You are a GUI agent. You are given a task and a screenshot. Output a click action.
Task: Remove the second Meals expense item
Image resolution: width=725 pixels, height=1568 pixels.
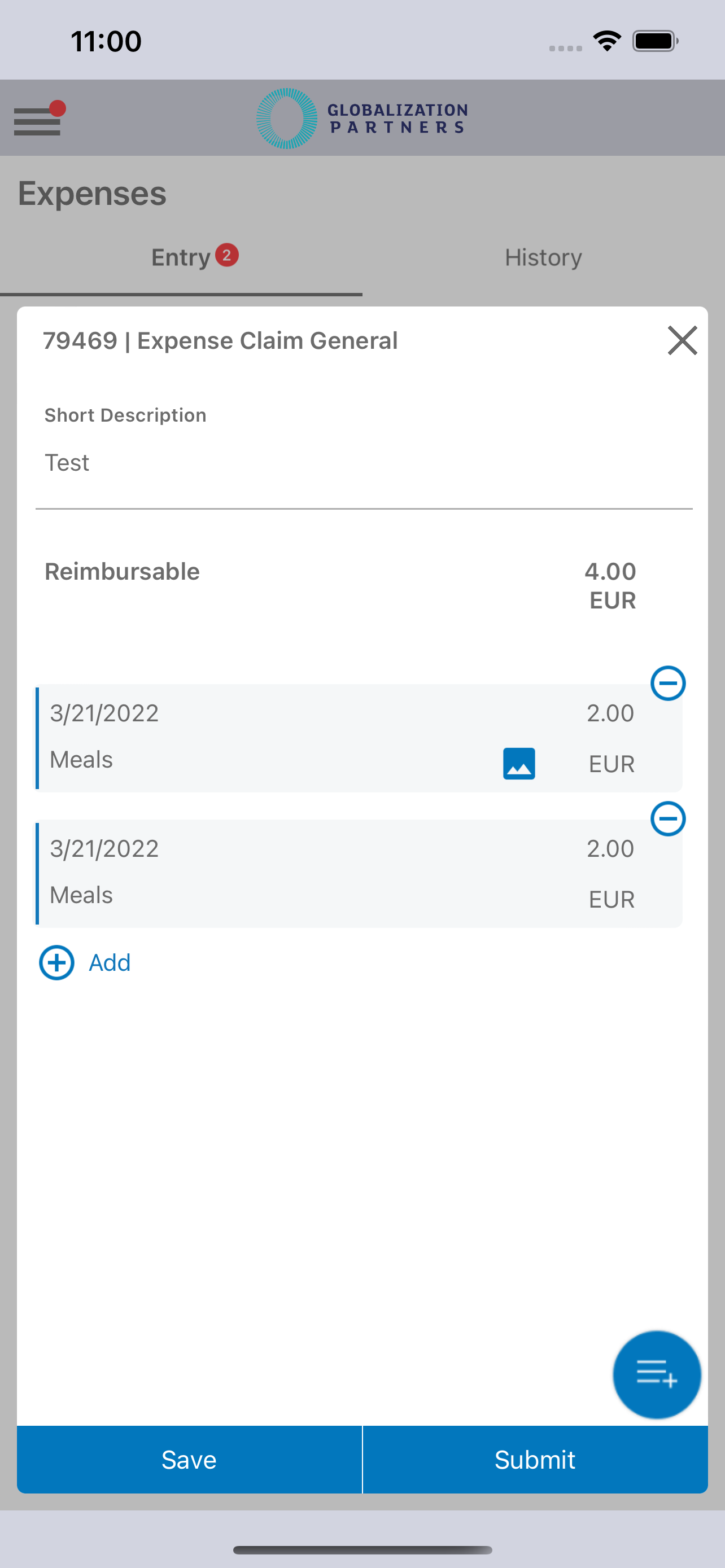[668, 818]
